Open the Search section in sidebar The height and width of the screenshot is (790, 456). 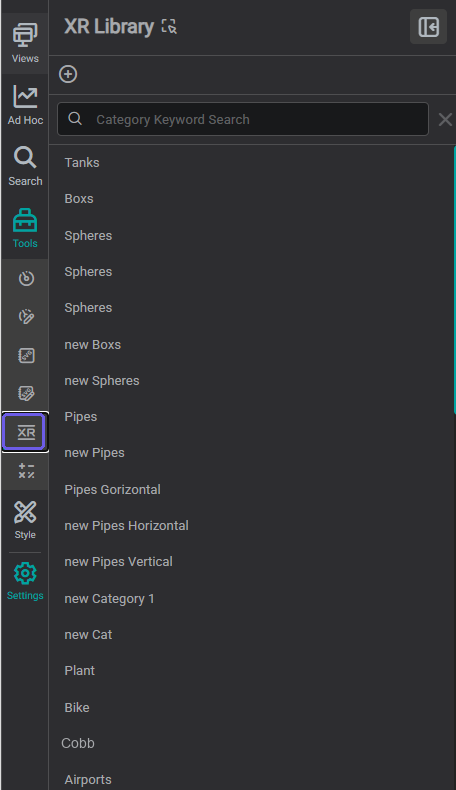pyautogui.click(x=25, y=166)
